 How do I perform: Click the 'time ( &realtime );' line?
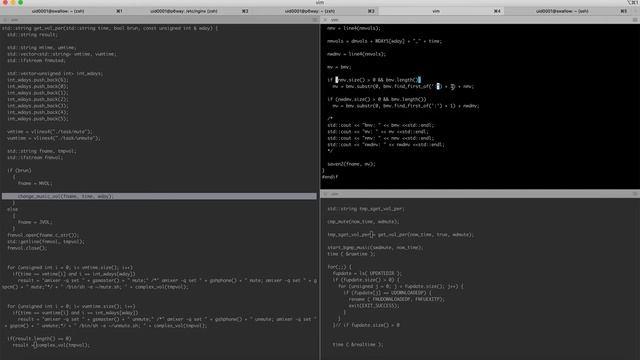[358, 344]
